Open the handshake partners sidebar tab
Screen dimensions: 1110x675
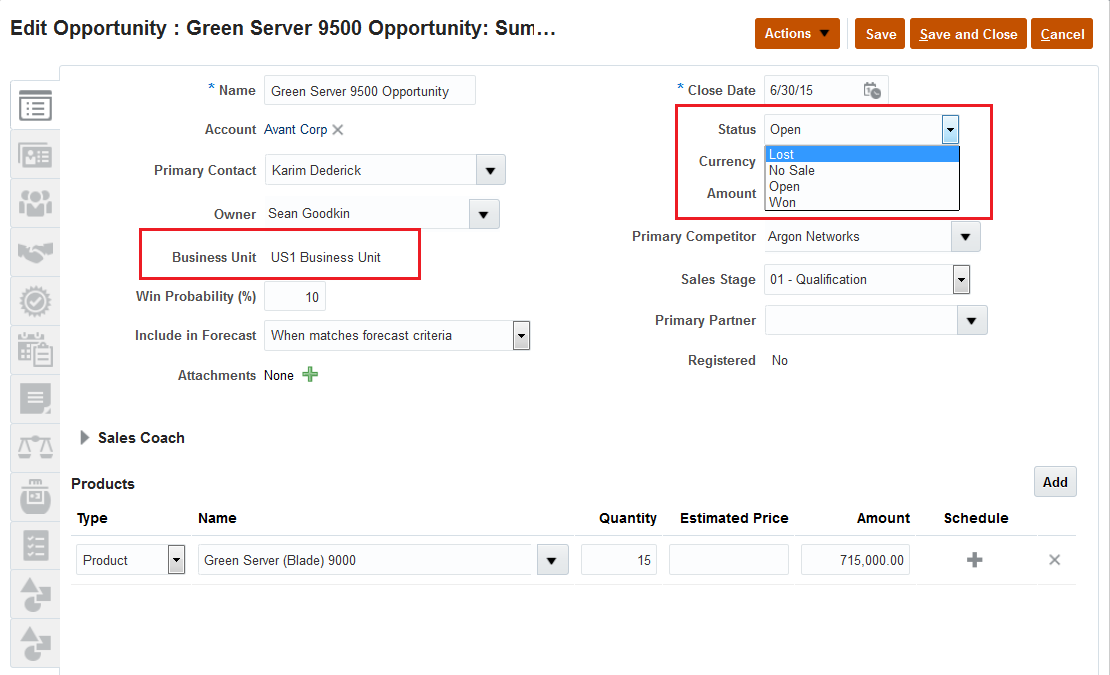pos(35,252)
